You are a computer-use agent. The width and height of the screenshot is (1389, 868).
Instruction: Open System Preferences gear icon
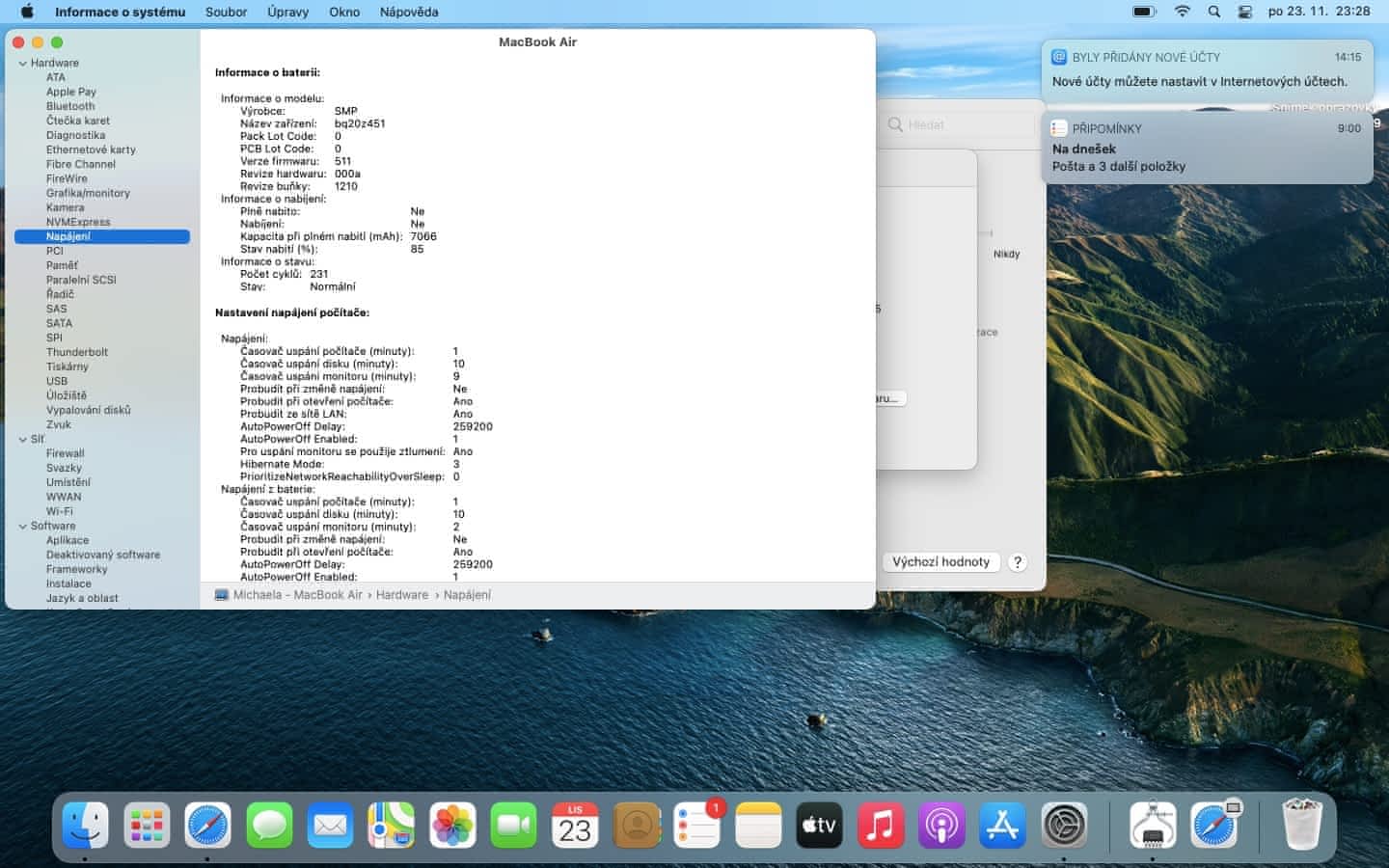coord(1064,826)
